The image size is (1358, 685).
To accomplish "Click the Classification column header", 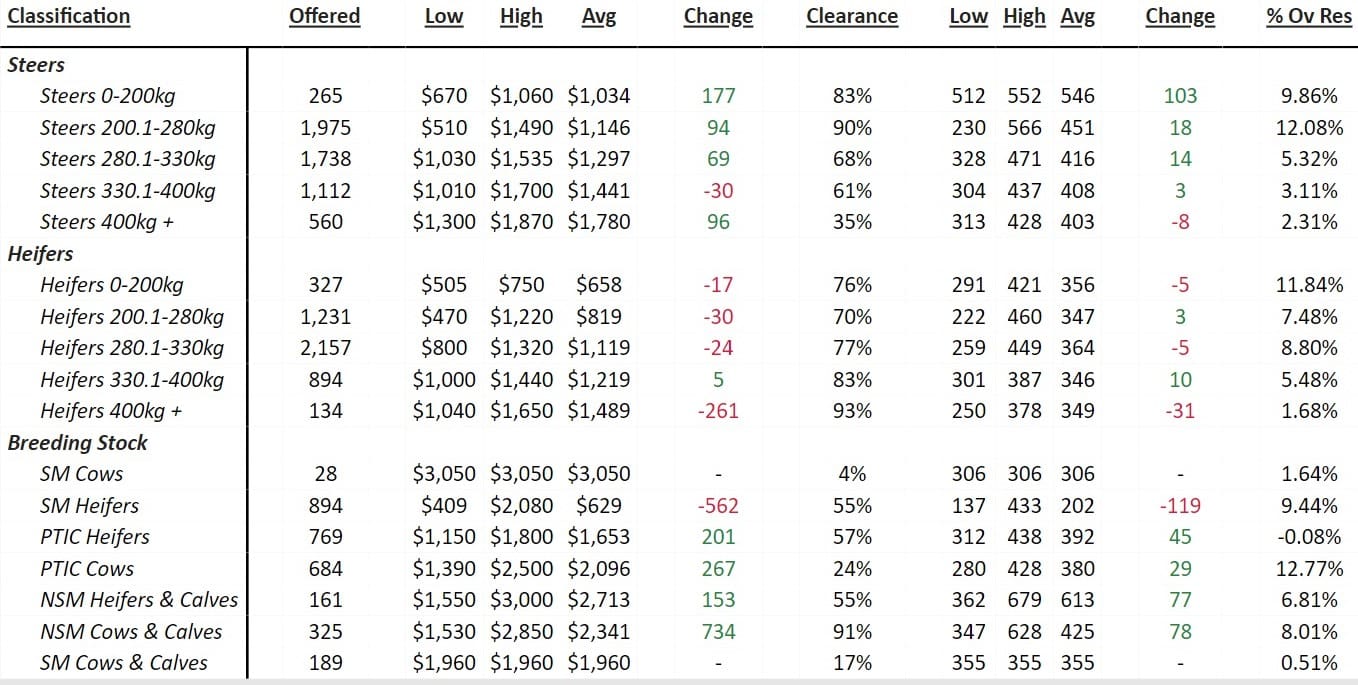I will pos(69,16).
